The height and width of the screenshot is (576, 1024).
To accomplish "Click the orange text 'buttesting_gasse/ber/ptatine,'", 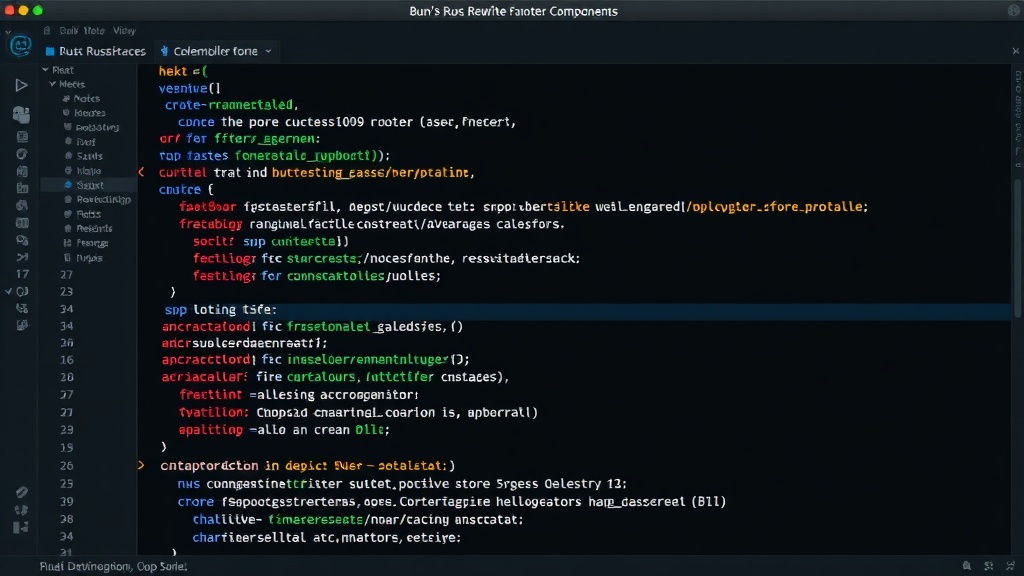I will (x=373, y=172).
